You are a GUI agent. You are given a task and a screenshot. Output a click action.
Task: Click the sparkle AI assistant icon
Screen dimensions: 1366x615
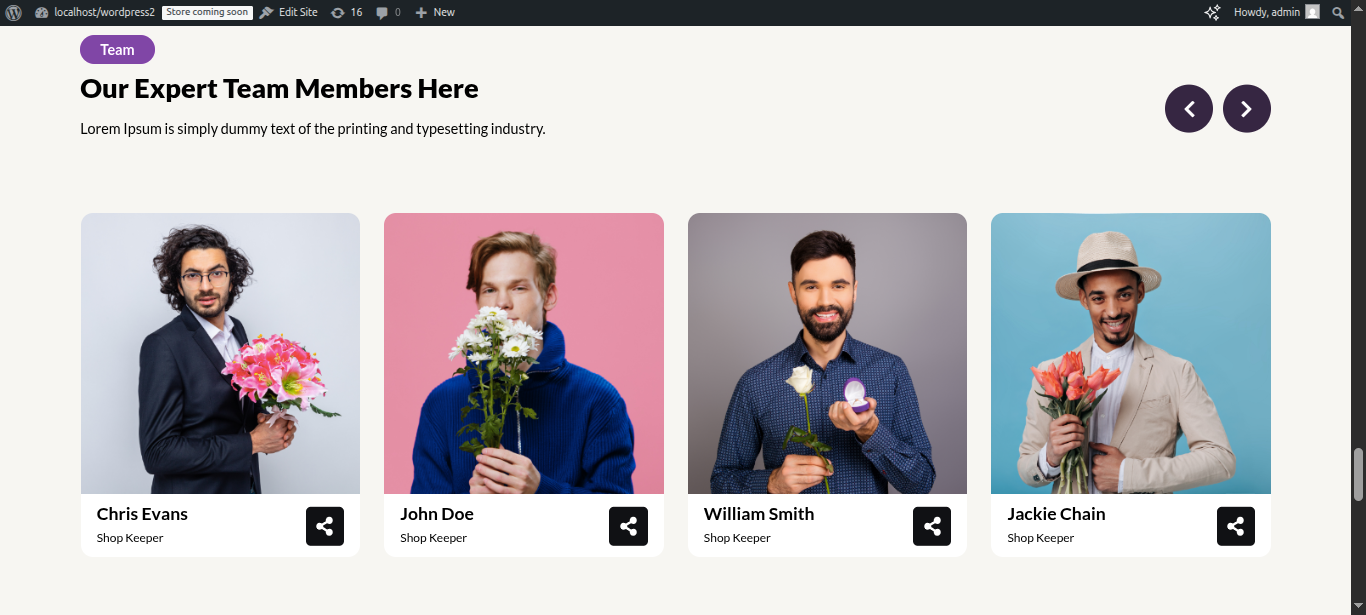(1212, 12)
